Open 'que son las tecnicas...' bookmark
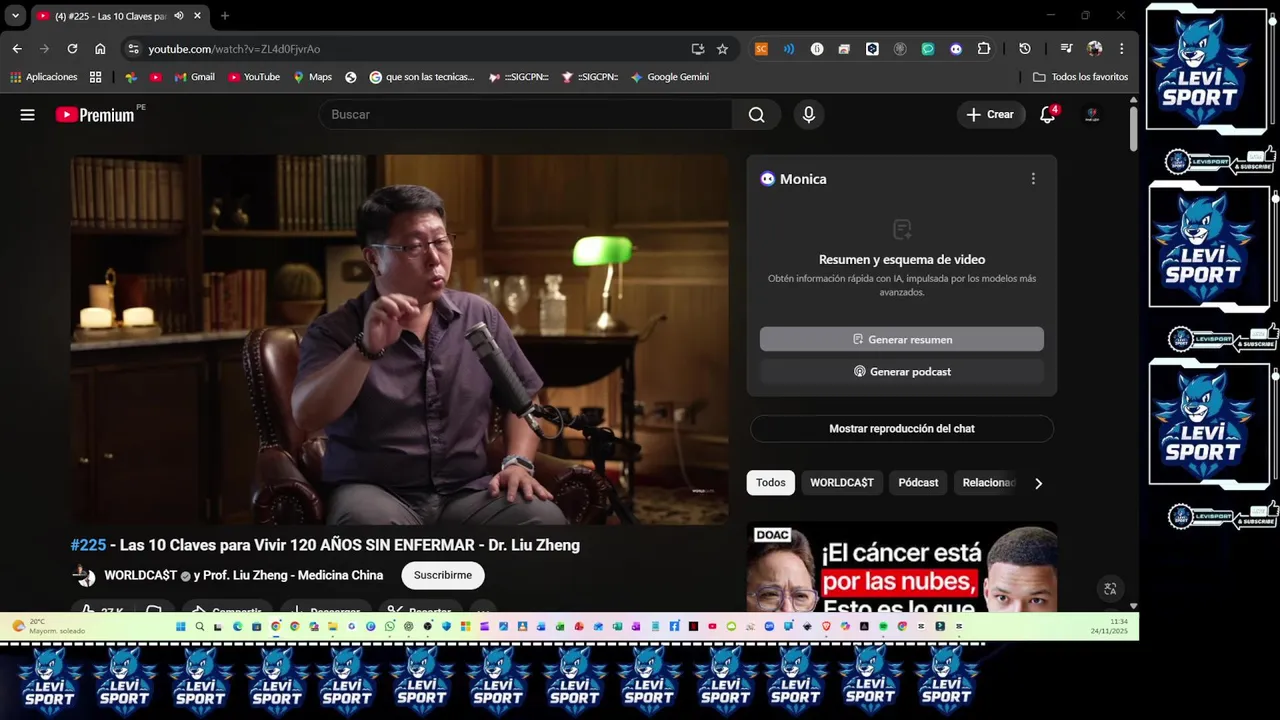The height and width of the screenshot is (720, 1280). pyautogui.click(x=422, y=77)
